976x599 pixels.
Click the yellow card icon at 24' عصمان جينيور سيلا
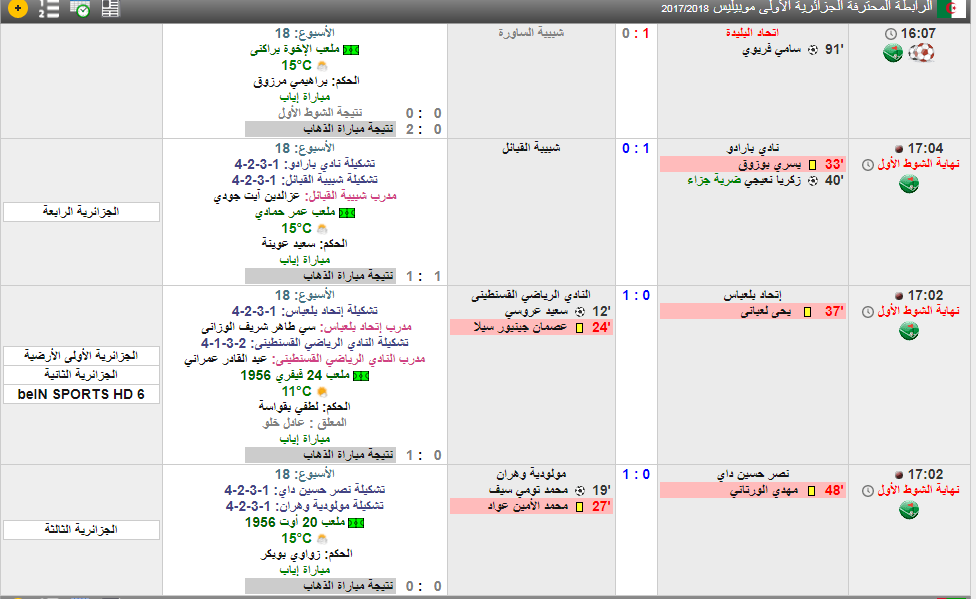[580, 328]
